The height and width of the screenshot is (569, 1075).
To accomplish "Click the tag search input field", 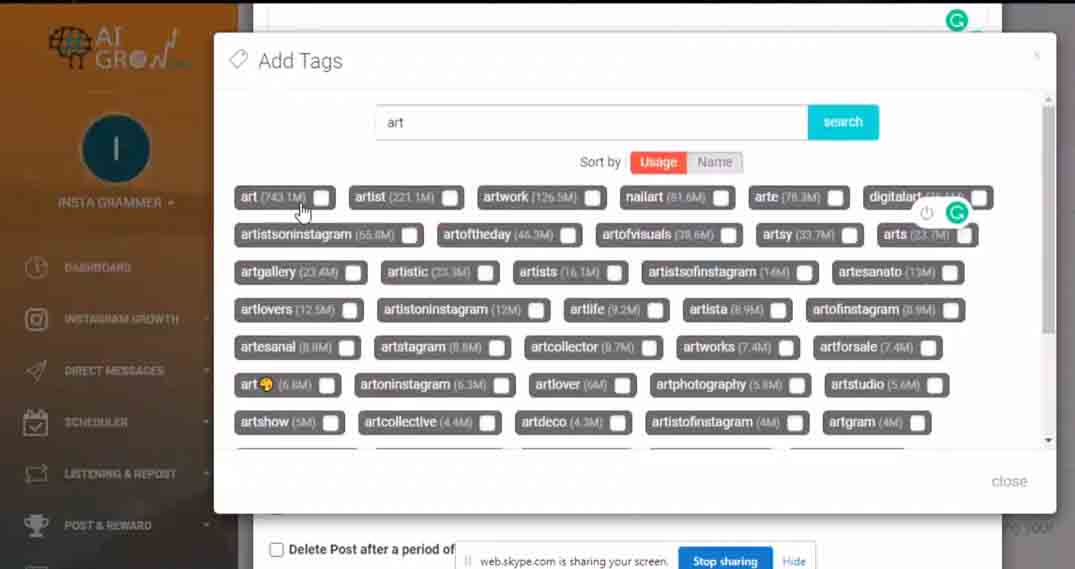I will coord(590,122).
